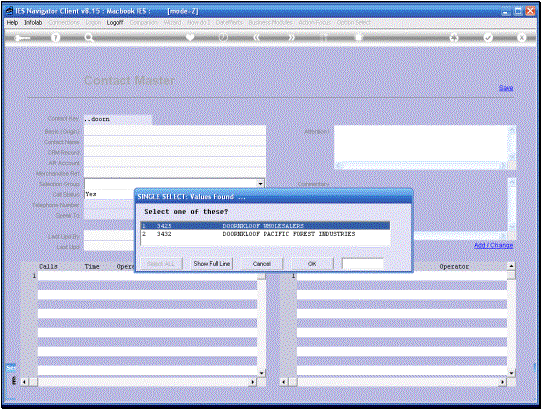Image resolution: width=541 pixels, height=409 pixels.
Task: Click the key icon in the toolbar
Action: pyautogui.click(x=22, y=38)
